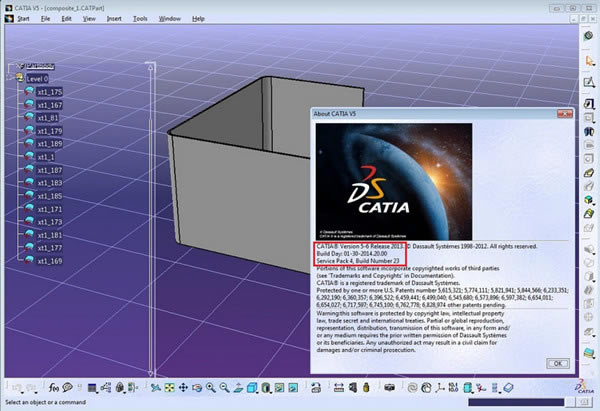
Task: Open the Edit menu
Action: coord(67,18)
